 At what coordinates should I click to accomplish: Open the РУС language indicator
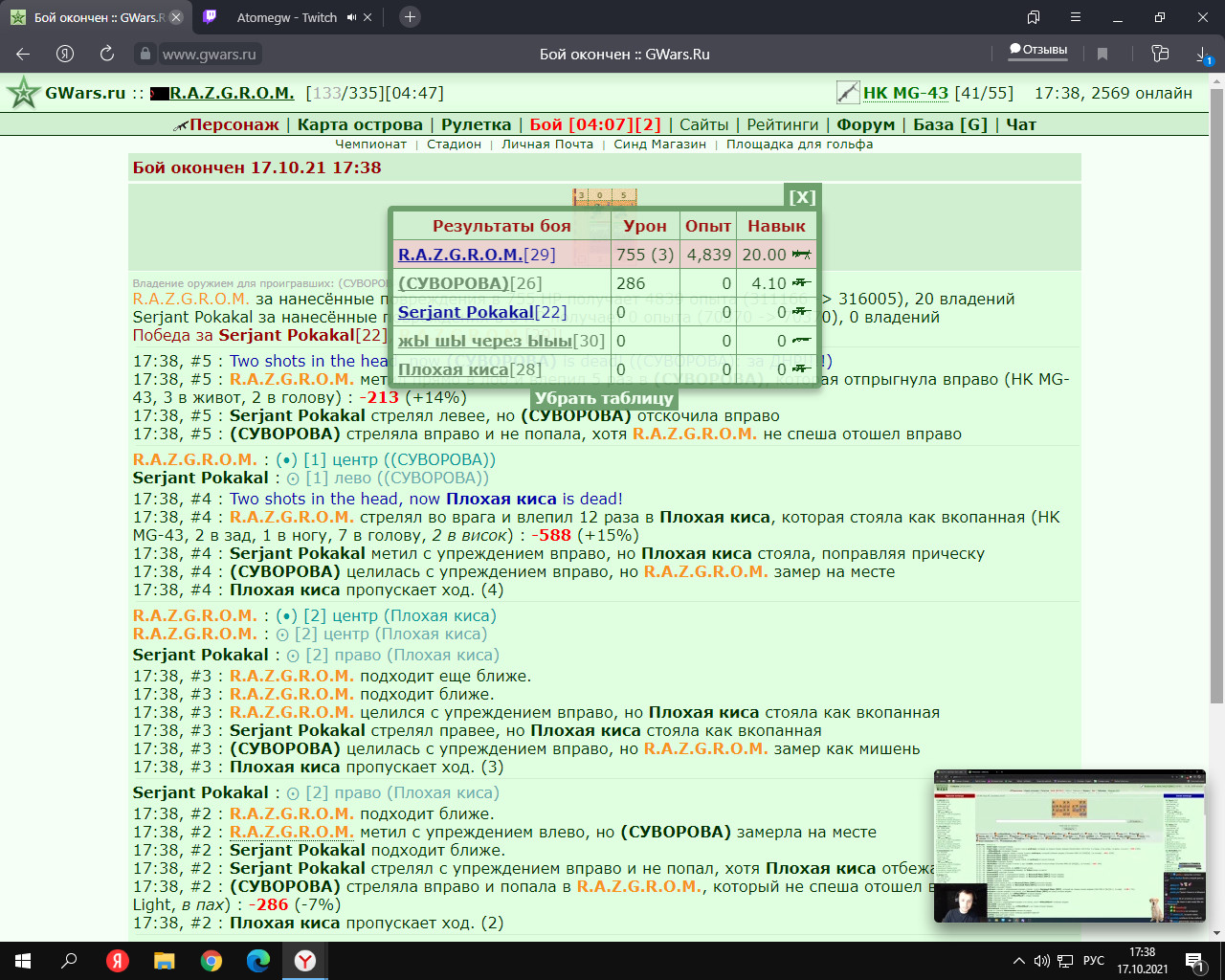click(x=1094, y=961)
